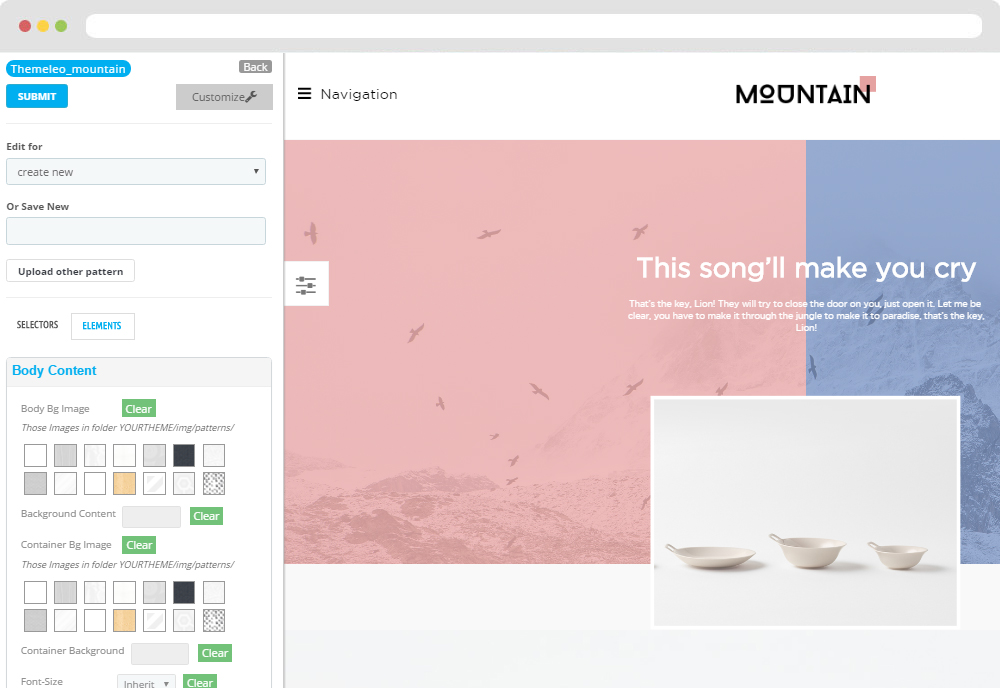Image resolution: width=1000 pixels, height=688 pixels.
Task: Pick the orange Container Bg pattern swatch
Action: [124, 620]
